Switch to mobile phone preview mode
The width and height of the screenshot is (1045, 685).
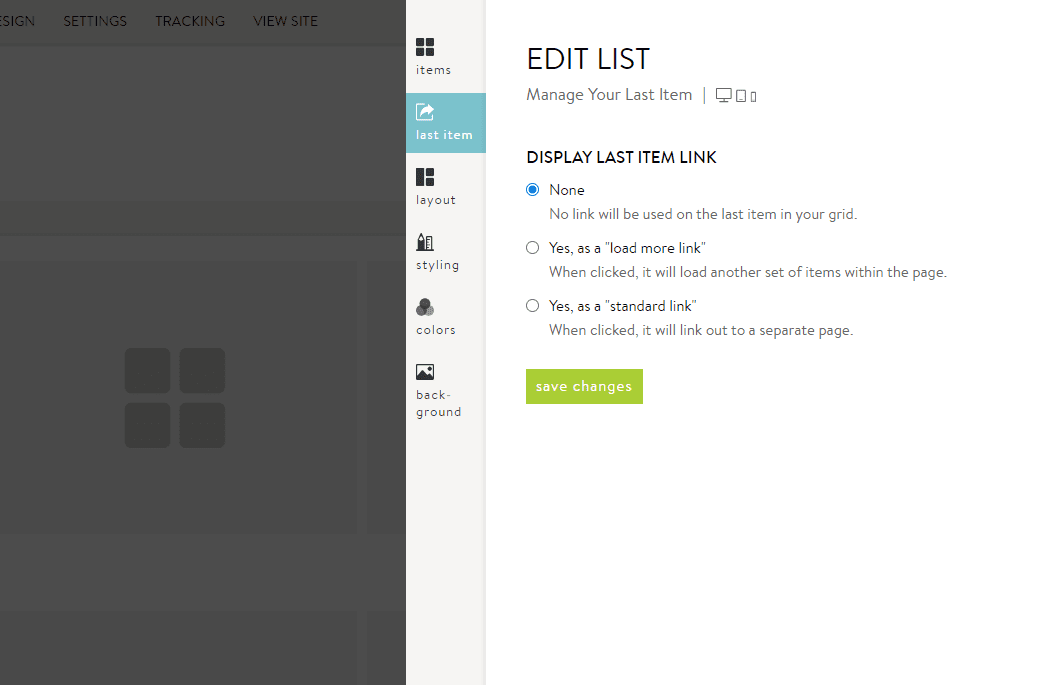click(x=751, y=95)
